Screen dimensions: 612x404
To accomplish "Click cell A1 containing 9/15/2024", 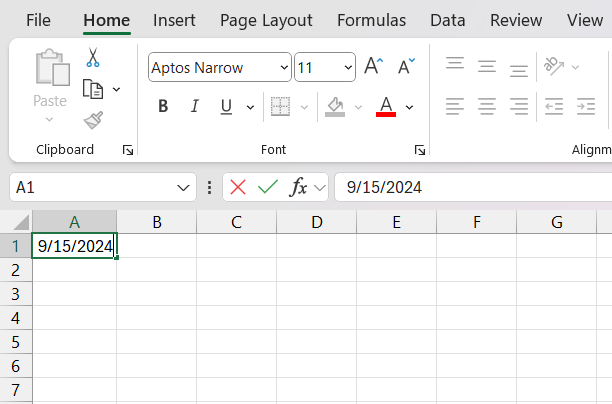I will tap(75, 246).
